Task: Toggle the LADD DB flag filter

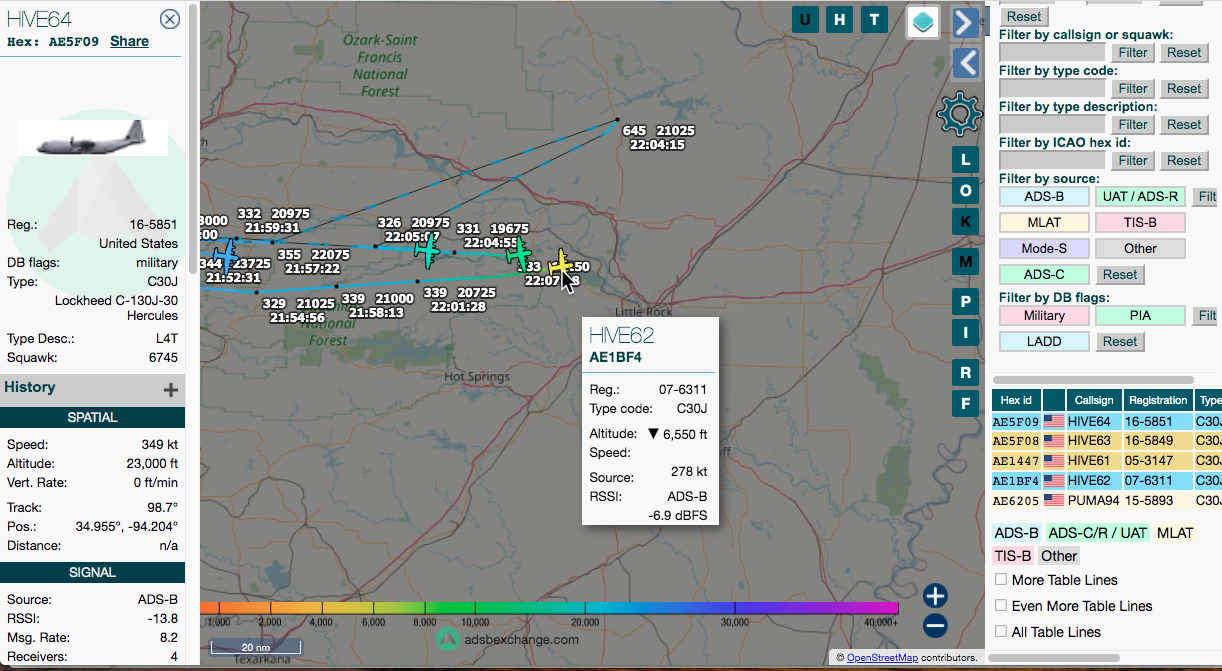Action: [x=1044, y=342]
